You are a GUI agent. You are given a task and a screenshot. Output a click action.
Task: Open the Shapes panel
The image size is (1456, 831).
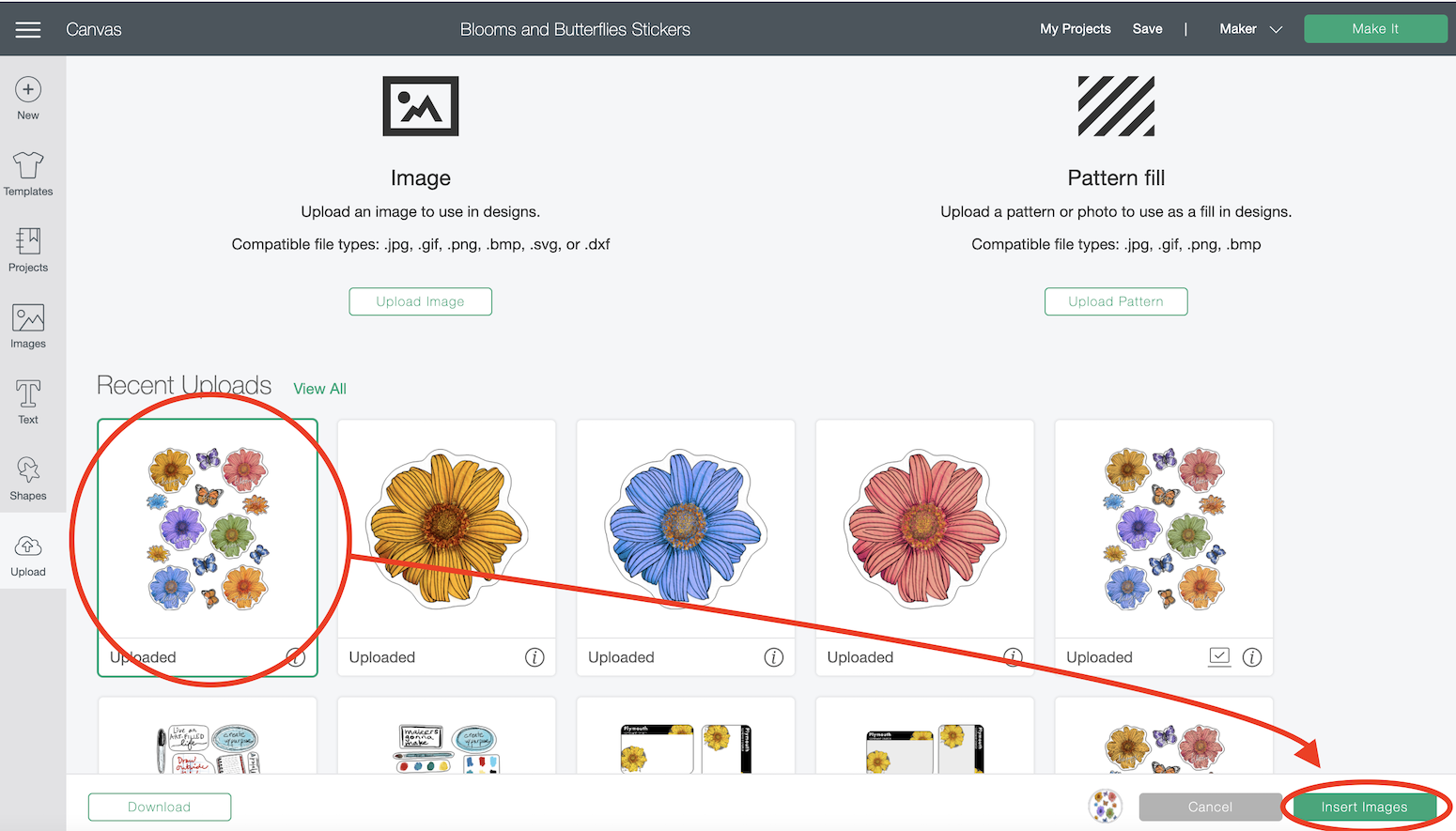pyautogui.click(x=28, y=478)
